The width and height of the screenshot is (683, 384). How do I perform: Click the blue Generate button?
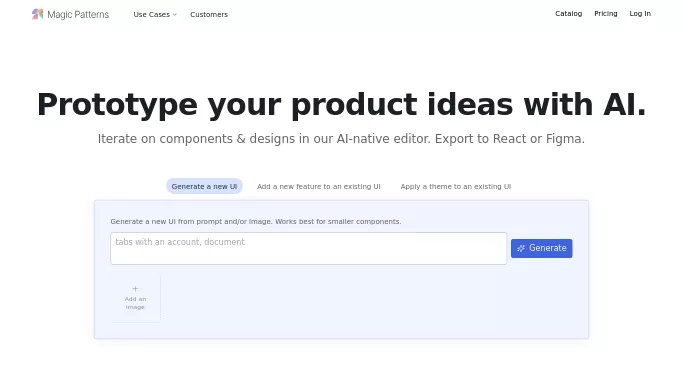[541, 248]
